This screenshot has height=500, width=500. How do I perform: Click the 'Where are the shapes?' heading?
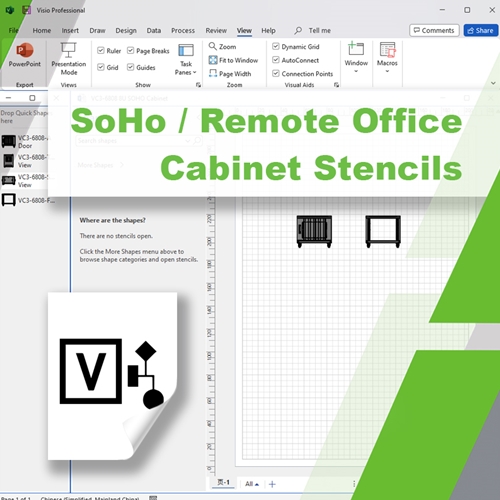[112, 220]
